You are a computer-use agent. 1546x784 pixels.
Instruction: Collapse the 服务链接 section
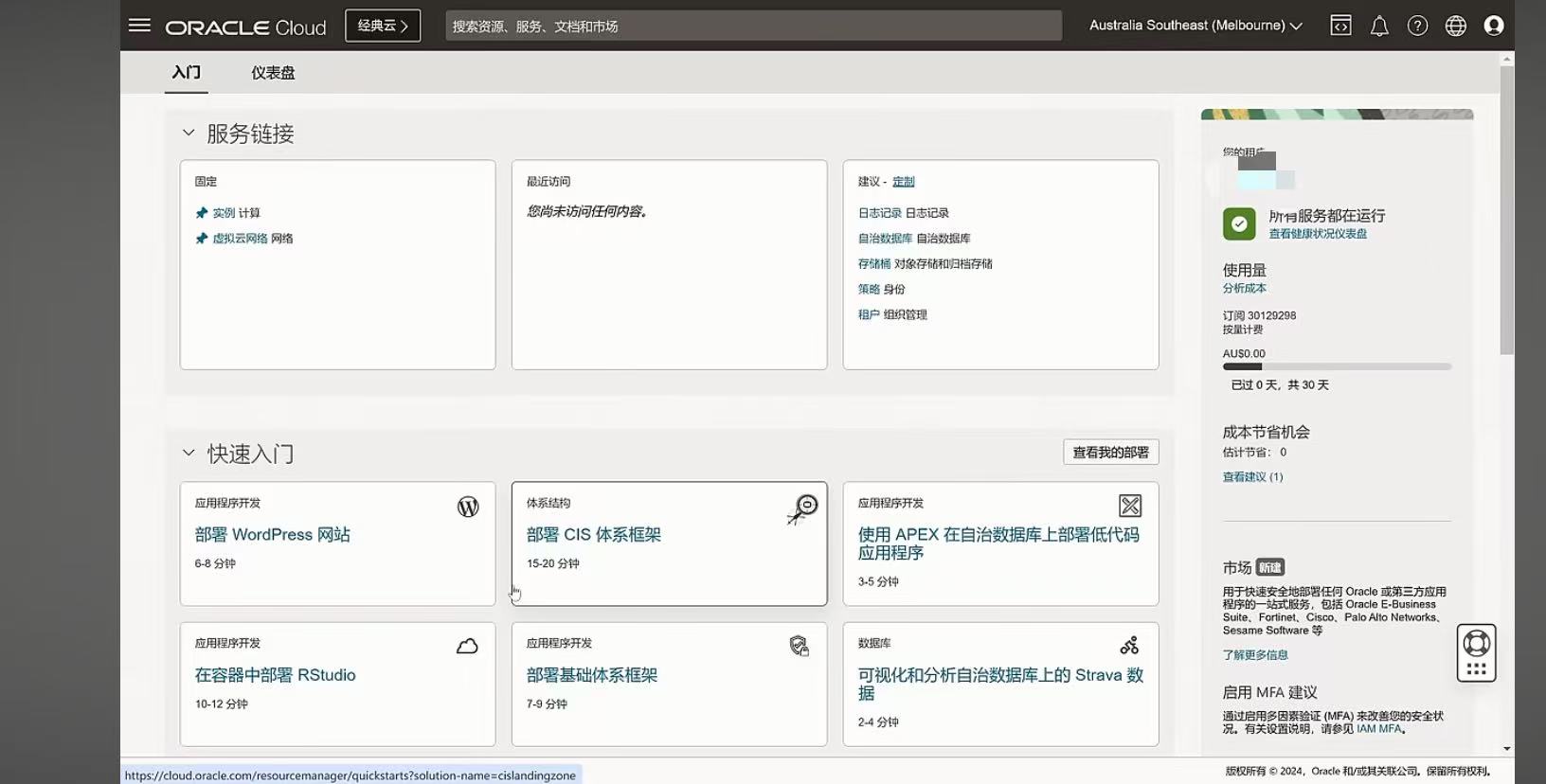click(x=189, y=133)
